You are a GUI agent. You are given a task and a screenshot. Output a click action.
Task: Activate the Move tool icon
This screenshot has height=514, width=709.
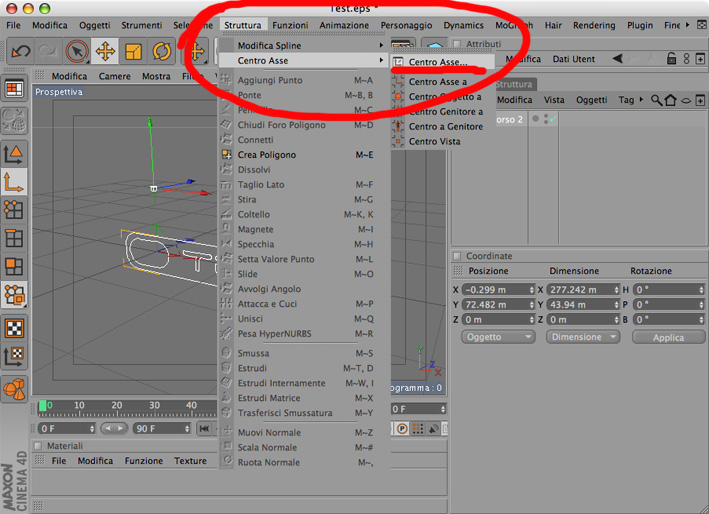click(x=105, y=51)
